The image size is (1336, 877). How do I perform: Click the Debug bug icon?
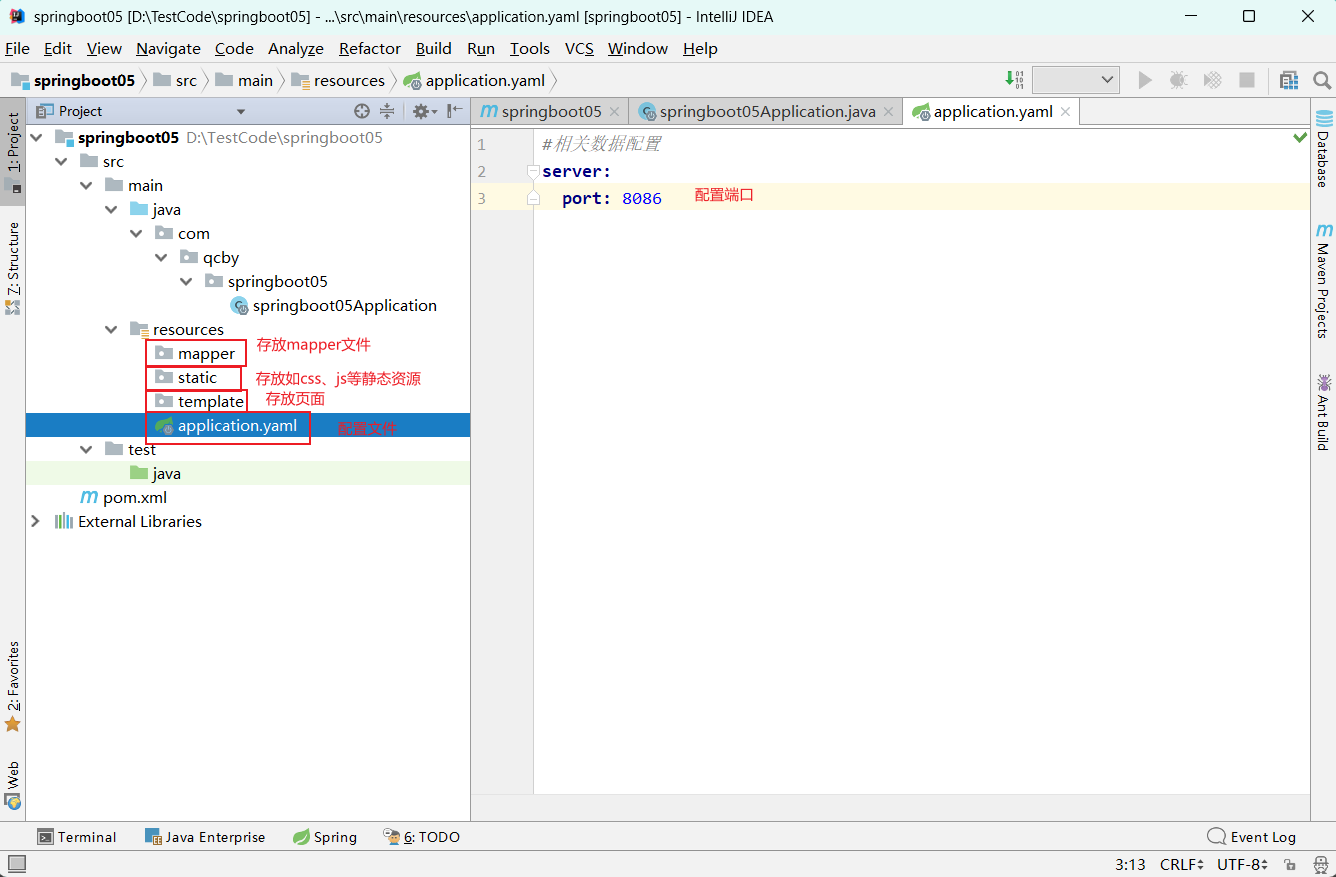point(1178,80)
